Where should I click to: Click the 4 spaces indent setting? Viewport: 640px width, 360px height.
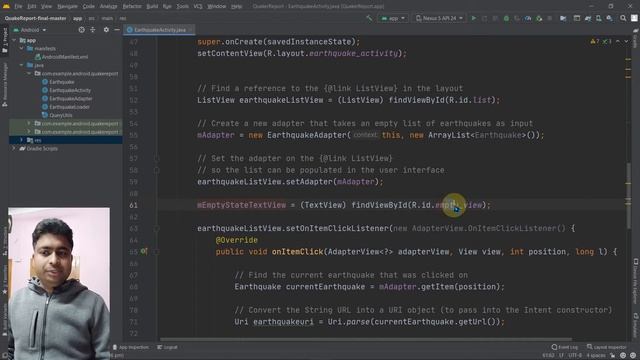pyautogui.click(x=597, y=356)
